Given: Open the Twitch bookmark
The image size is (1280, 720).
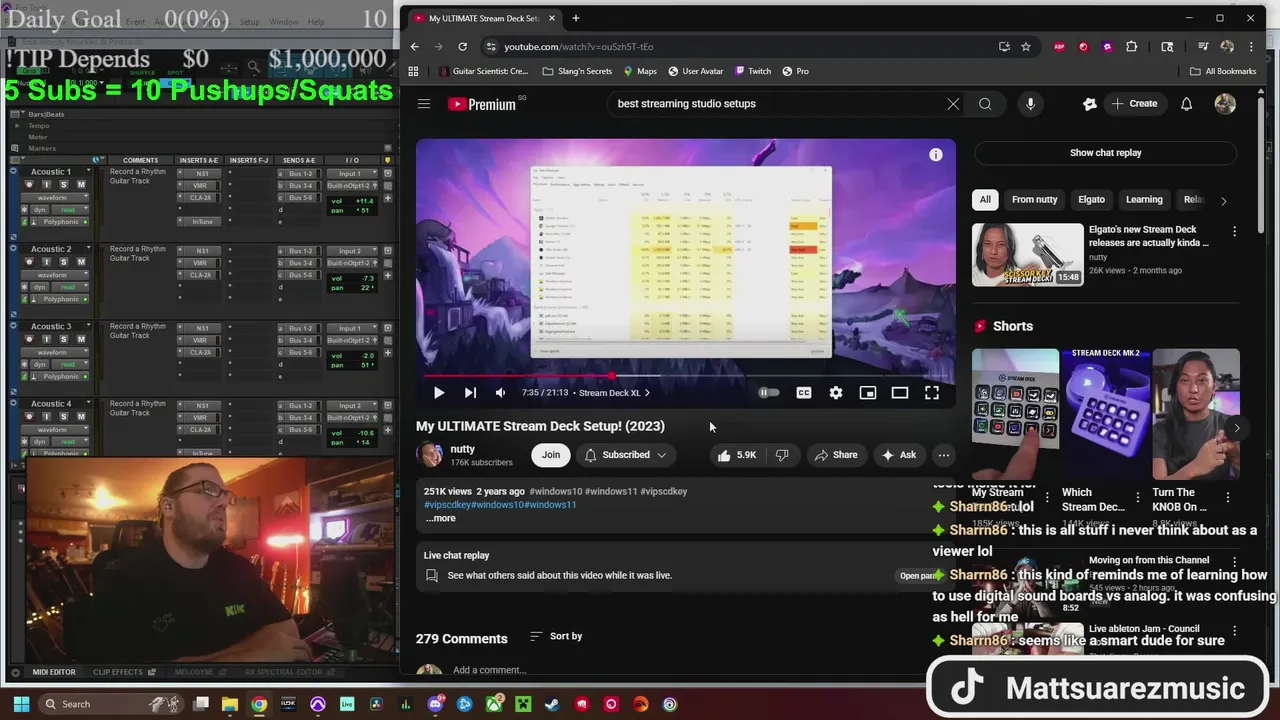Looking at the screenshot, I should tap(753, 71).
